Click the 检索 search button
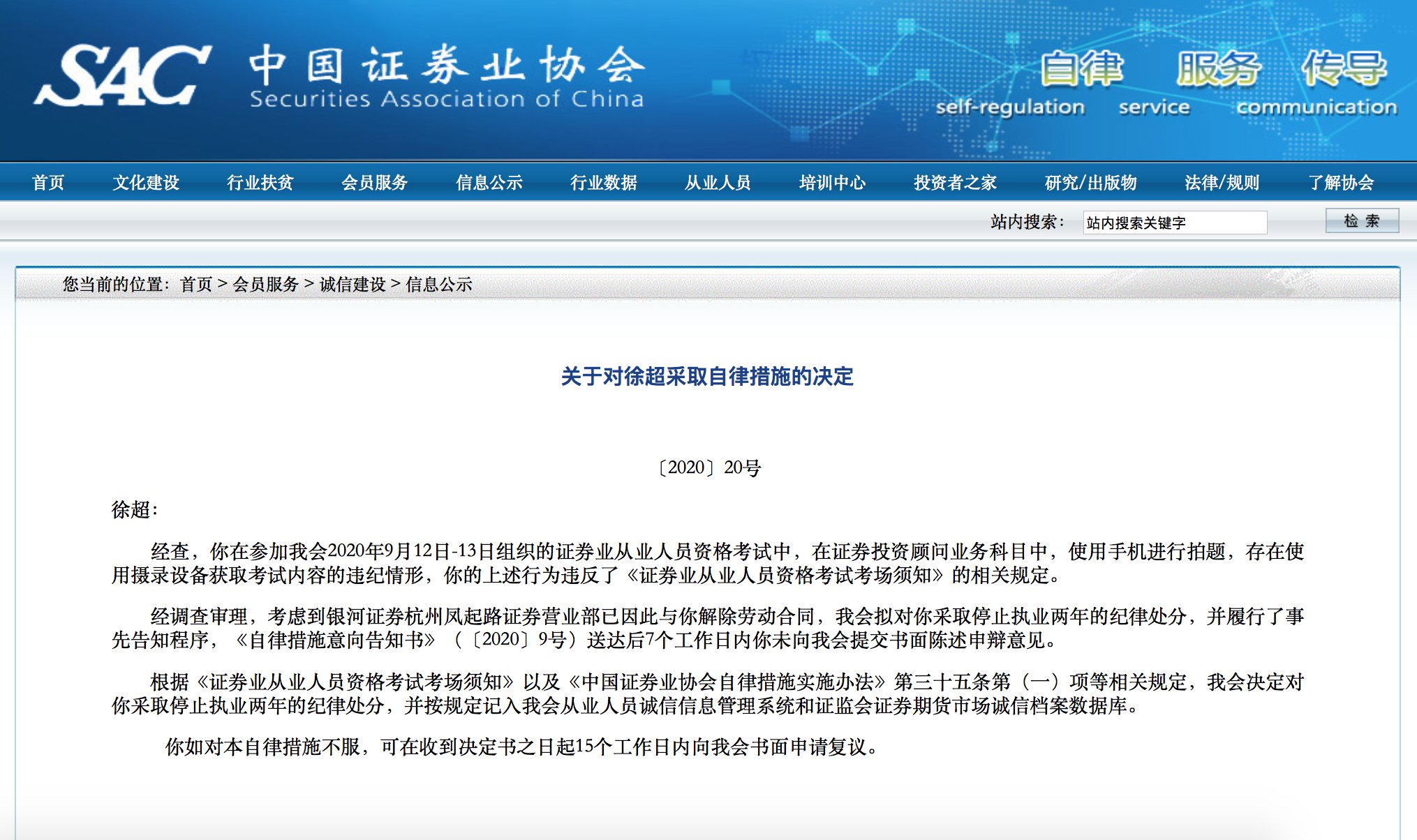Image resolution: width=1417 pixels, height=840 pixels. [x=1362, y=221]
